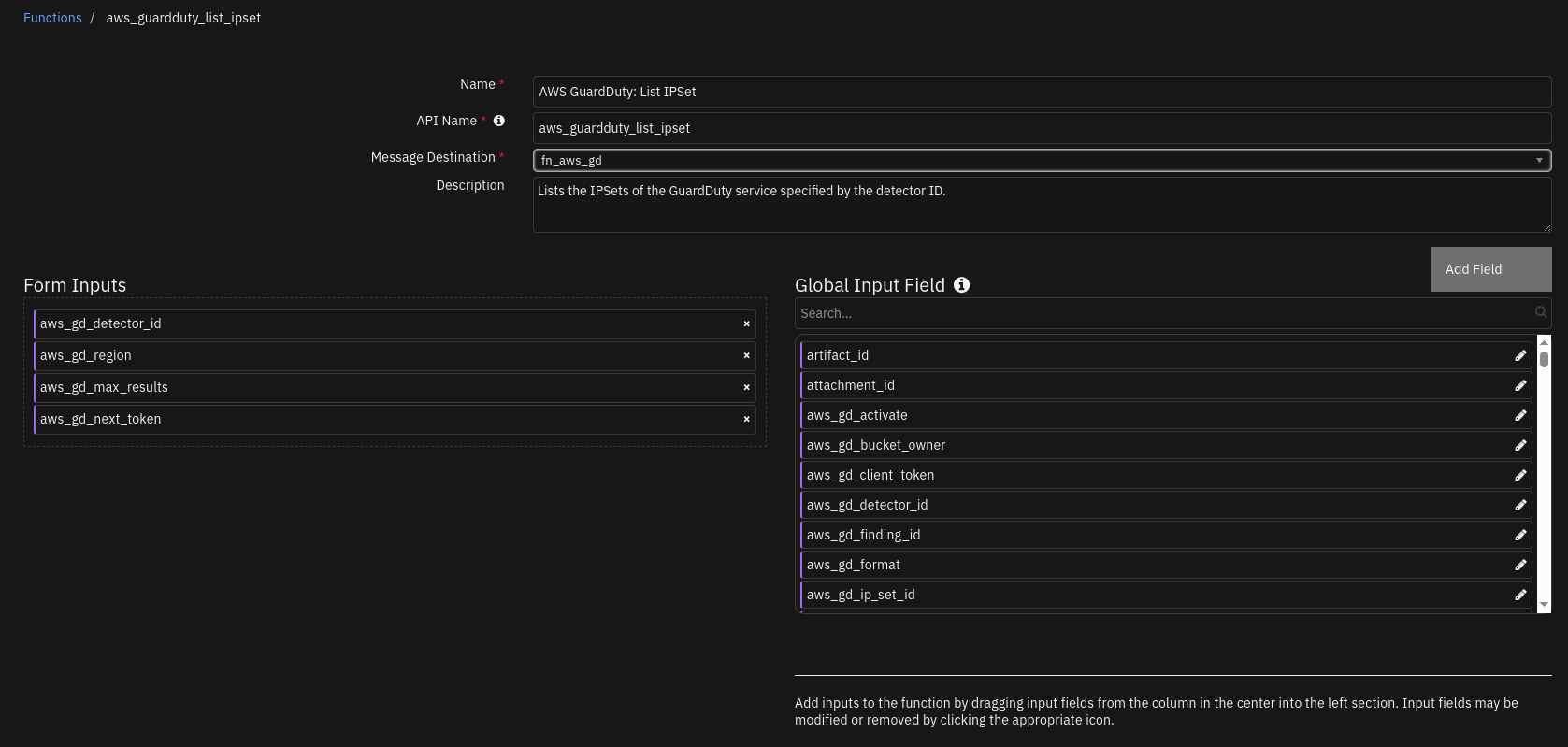Edit aws_gd_detector_id in global field list
Viewport: 1568px width, 747px height.
1520,505
